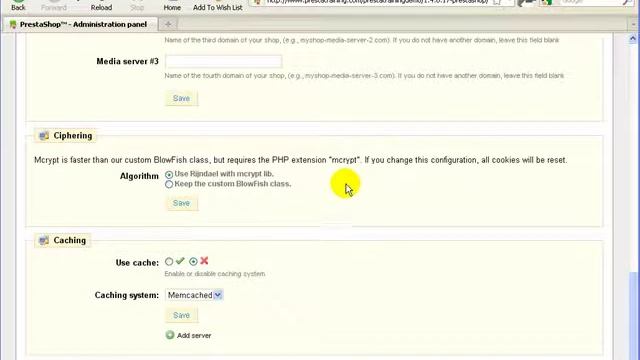Click the Forward toolbar button
The image size is (640, 360).
point(53,6)
